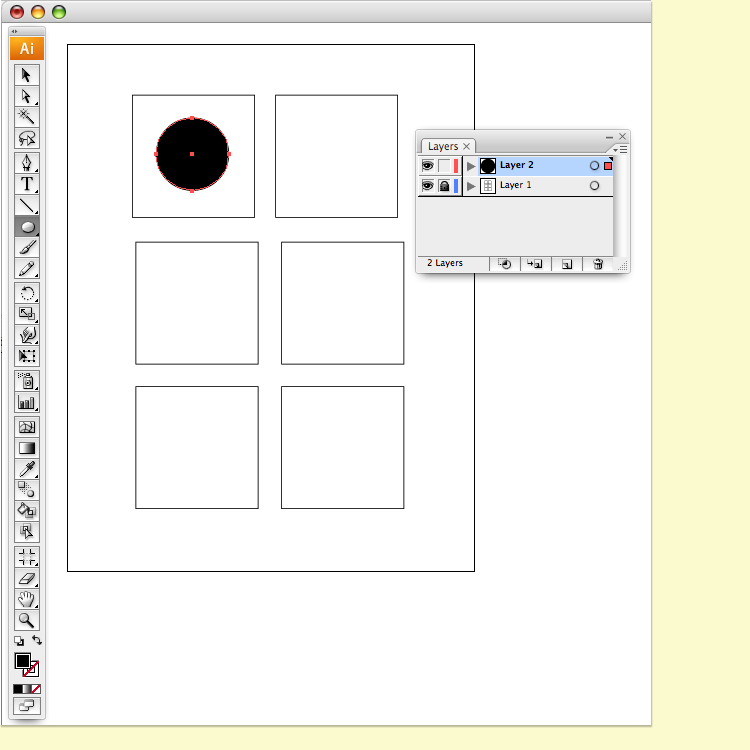Expand Layer 2 contents
Screen dimensions: 750x750
(471, 166)
